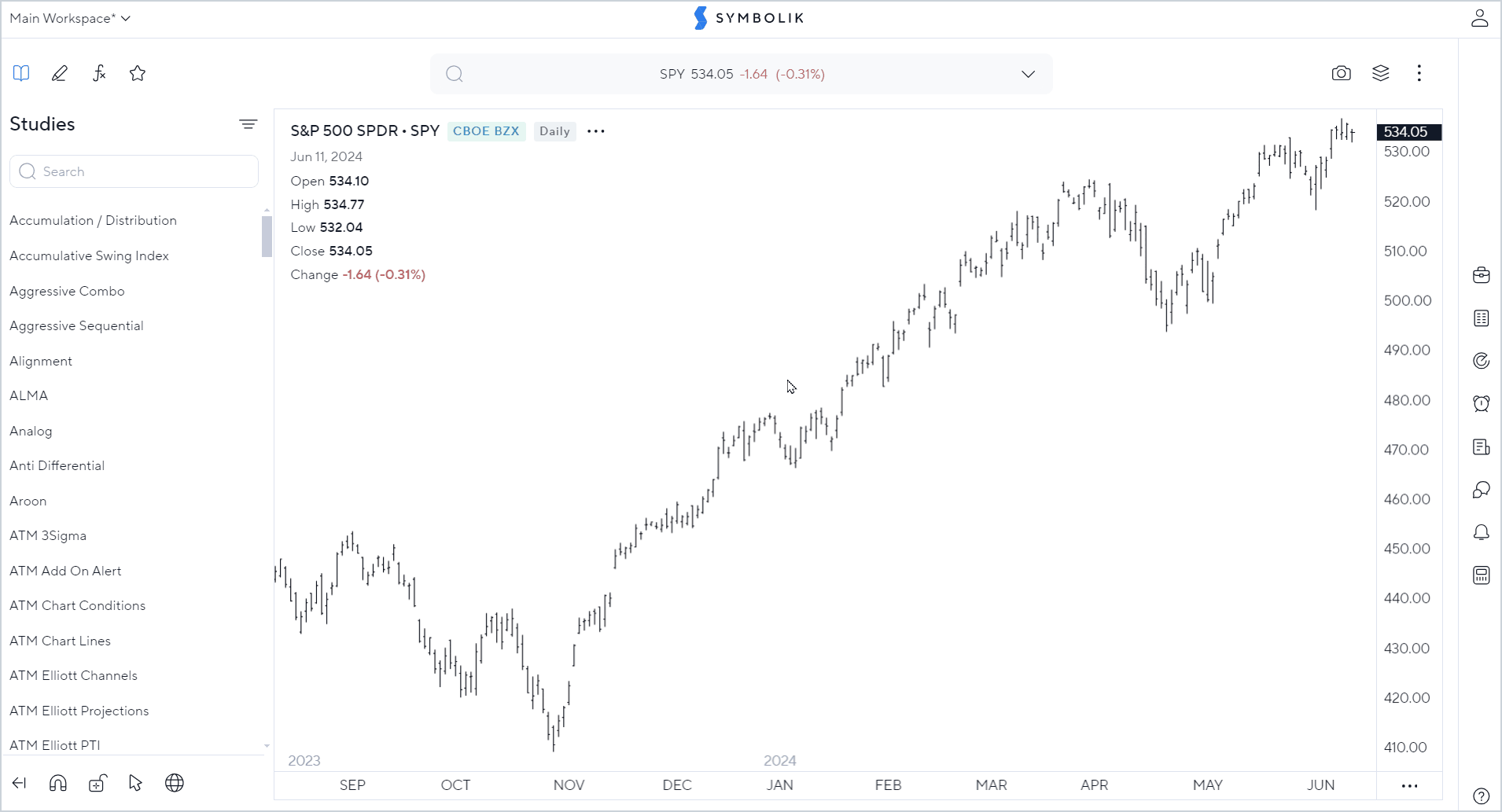The width and height of the screenshot is (1502, 812).
Task: Select the ATM 3Sigma study
Action: click(48, 535)
